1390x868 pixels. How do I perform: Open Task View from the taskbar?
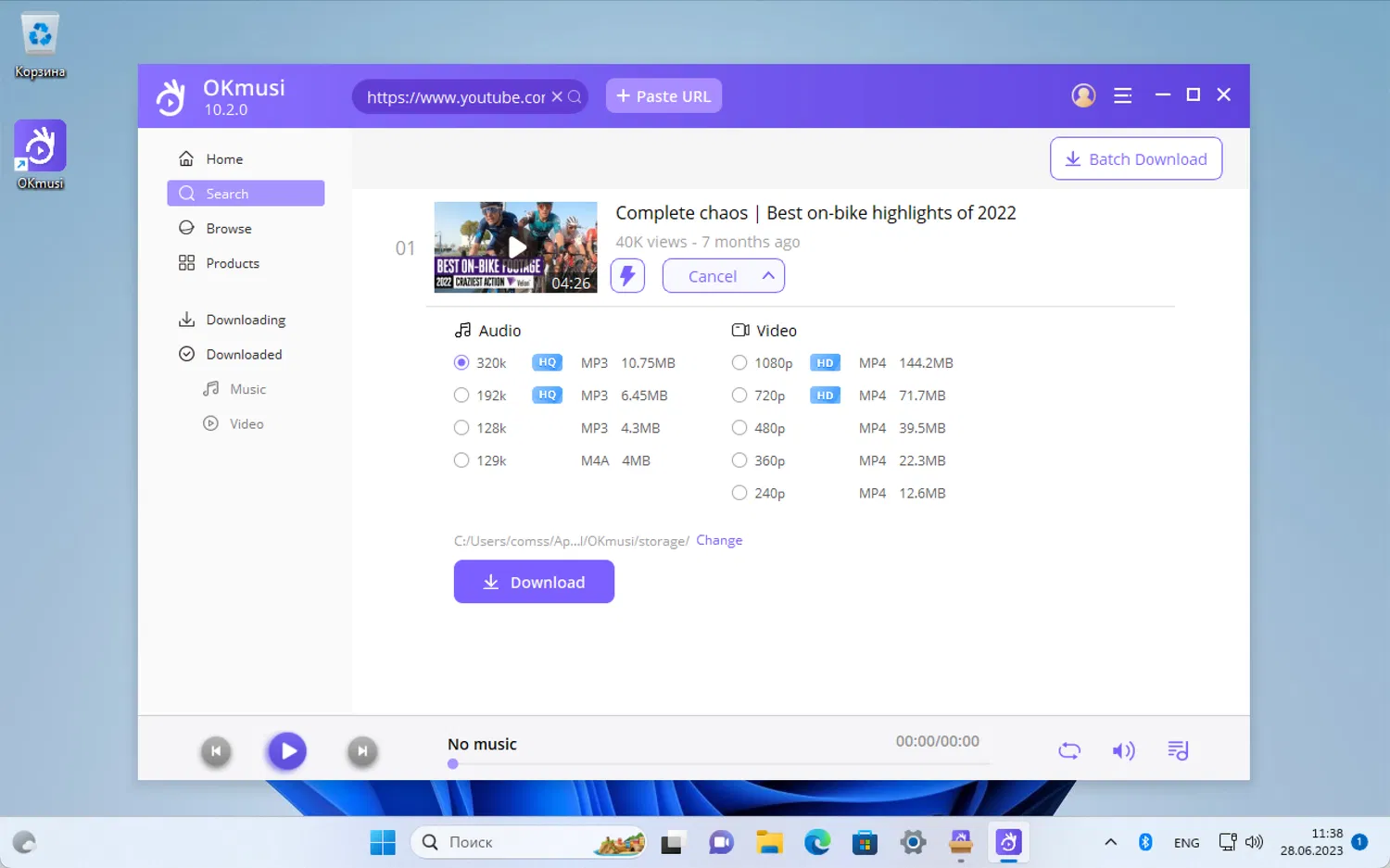[x=672, y=843]
